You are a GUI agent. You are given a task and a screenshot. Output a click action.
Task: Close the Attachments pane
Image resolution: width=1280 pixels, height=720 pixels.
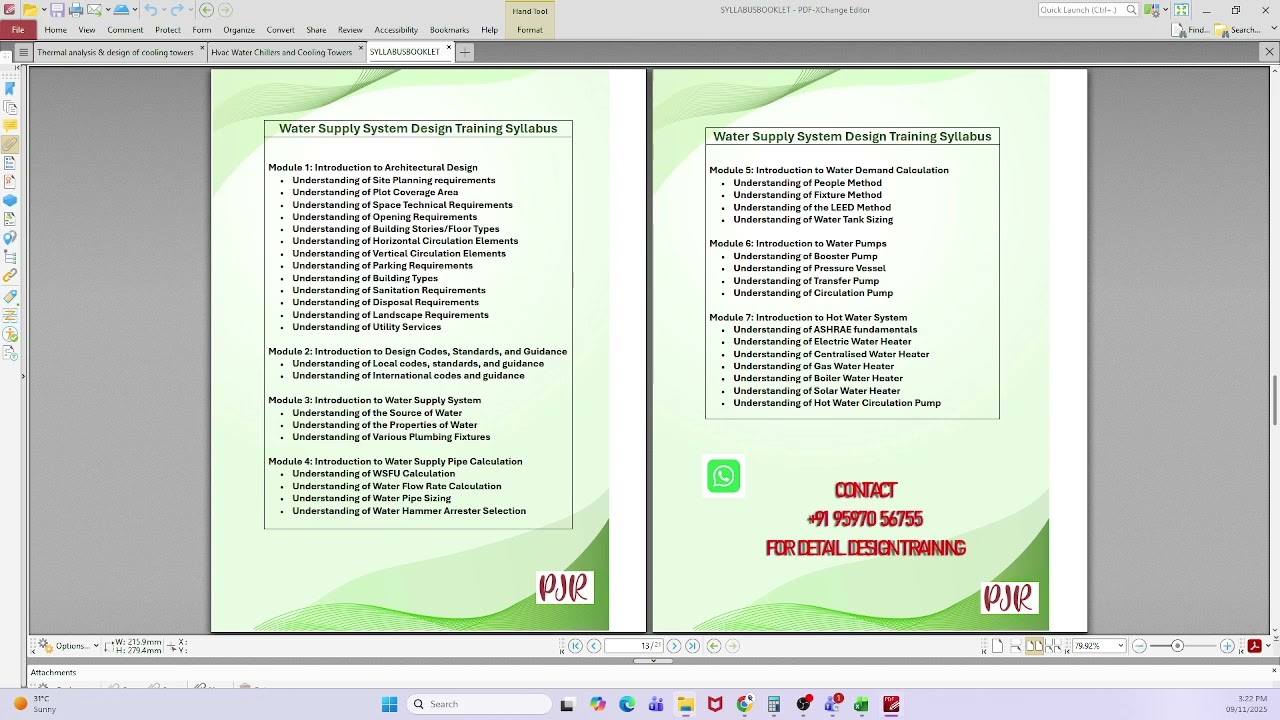pos(1273,670)
